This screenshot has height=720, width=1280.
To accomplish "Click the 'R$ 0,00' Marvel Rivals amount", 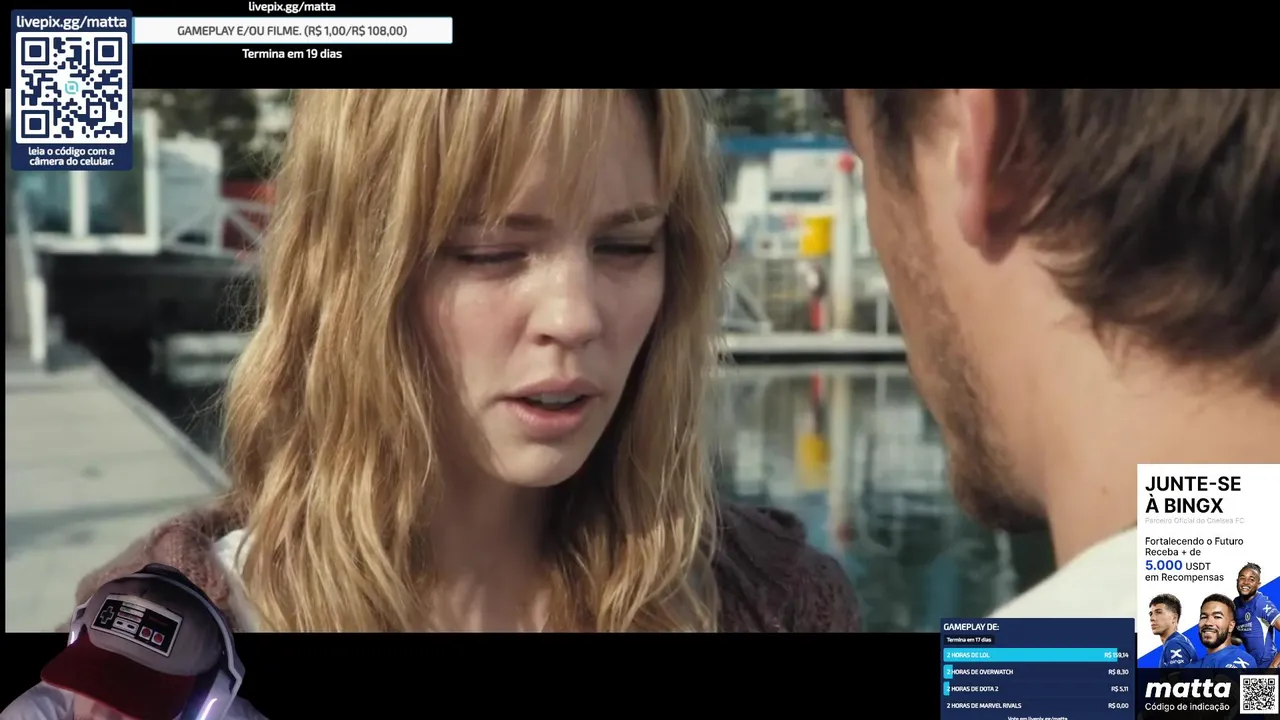I will (x=1118, y=706).
